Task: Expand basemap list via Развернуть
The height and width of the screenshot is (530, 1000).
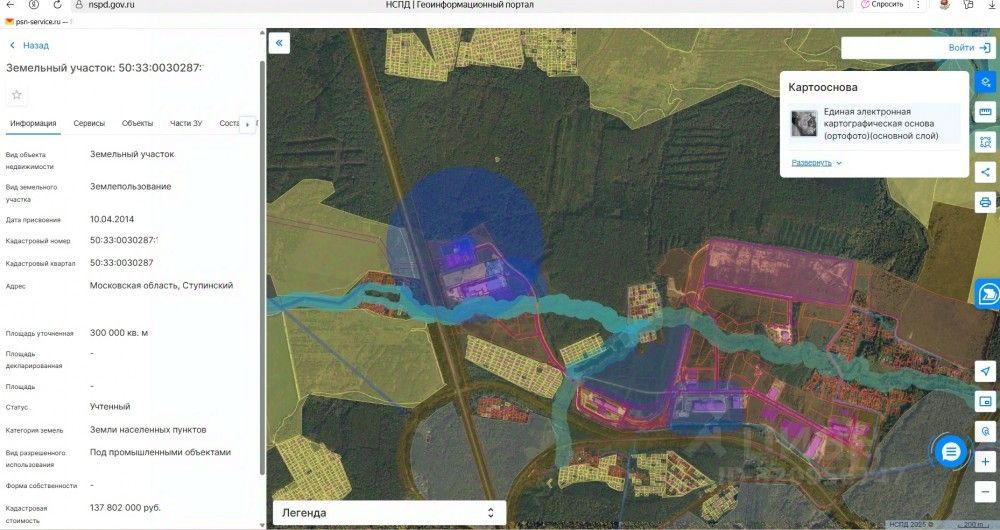Action: click(x=816, y=163)
